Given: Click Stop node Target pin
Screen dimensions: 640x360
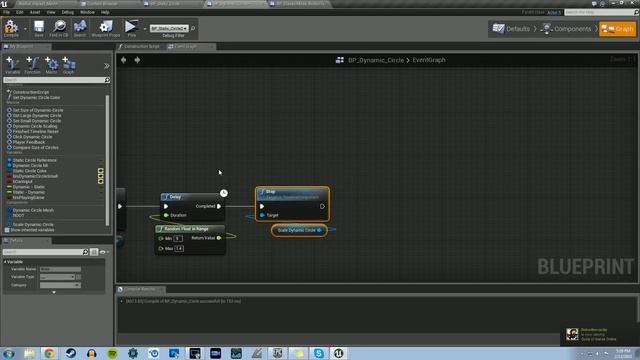Looking at the screenshot, I should 262,215.
